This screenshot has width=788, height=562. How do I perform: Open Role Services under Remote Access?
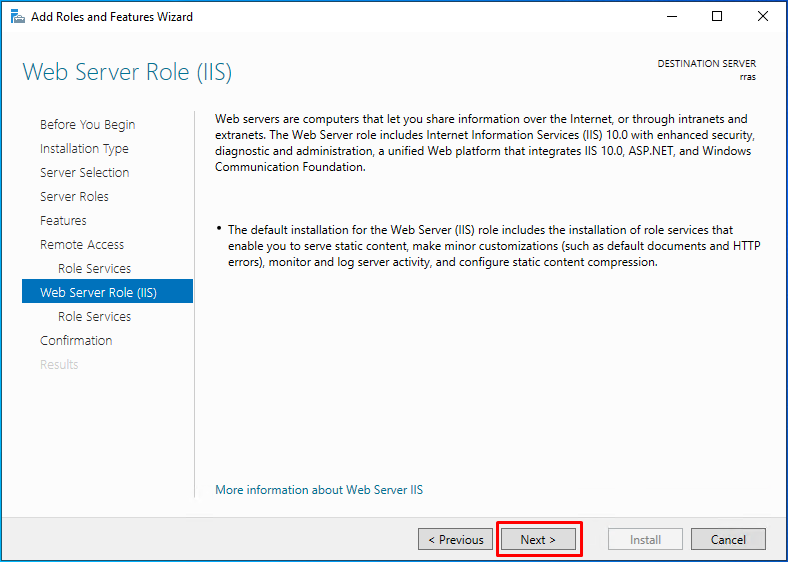tap(94, 268)
